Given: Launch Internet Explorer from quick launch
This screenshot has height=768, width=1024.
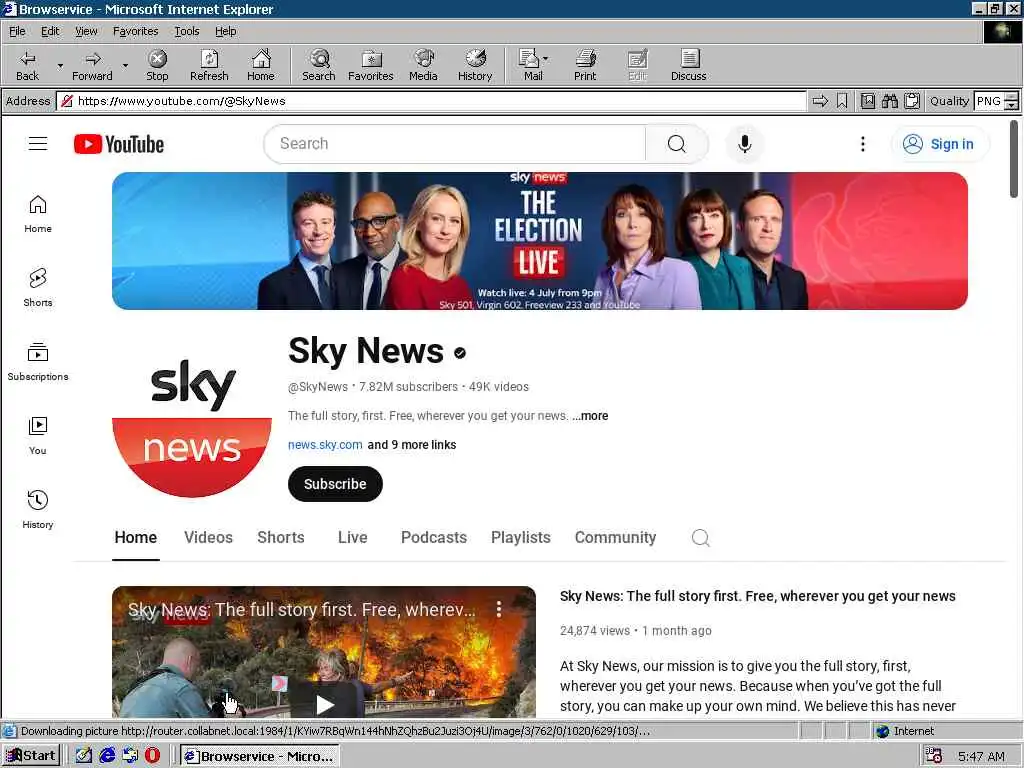Looking at the screenshot, I should pyautogui.click(x=106, y=756).
